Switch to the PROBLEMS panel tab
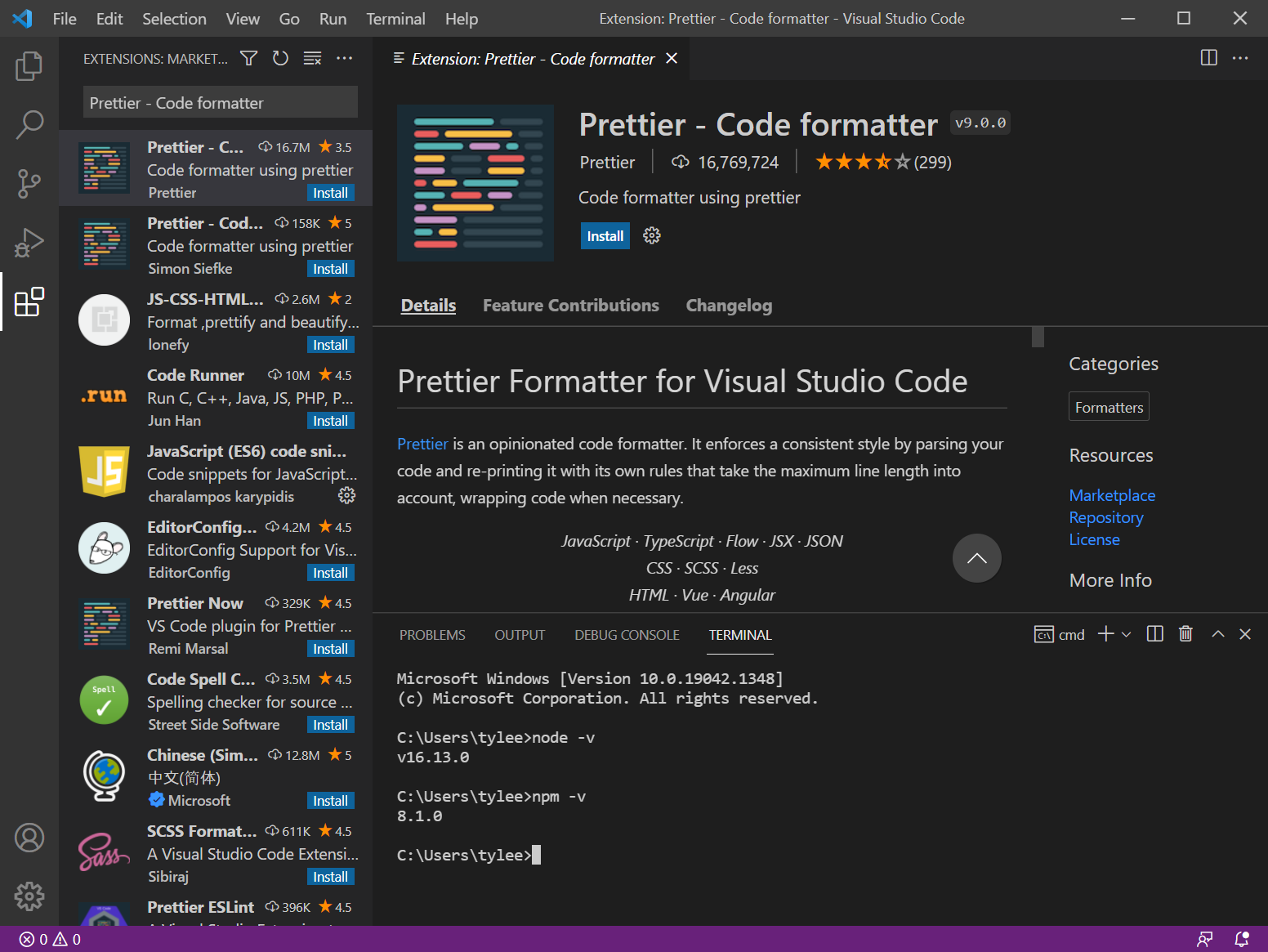Screen dimensions: 1268x952 432,635
